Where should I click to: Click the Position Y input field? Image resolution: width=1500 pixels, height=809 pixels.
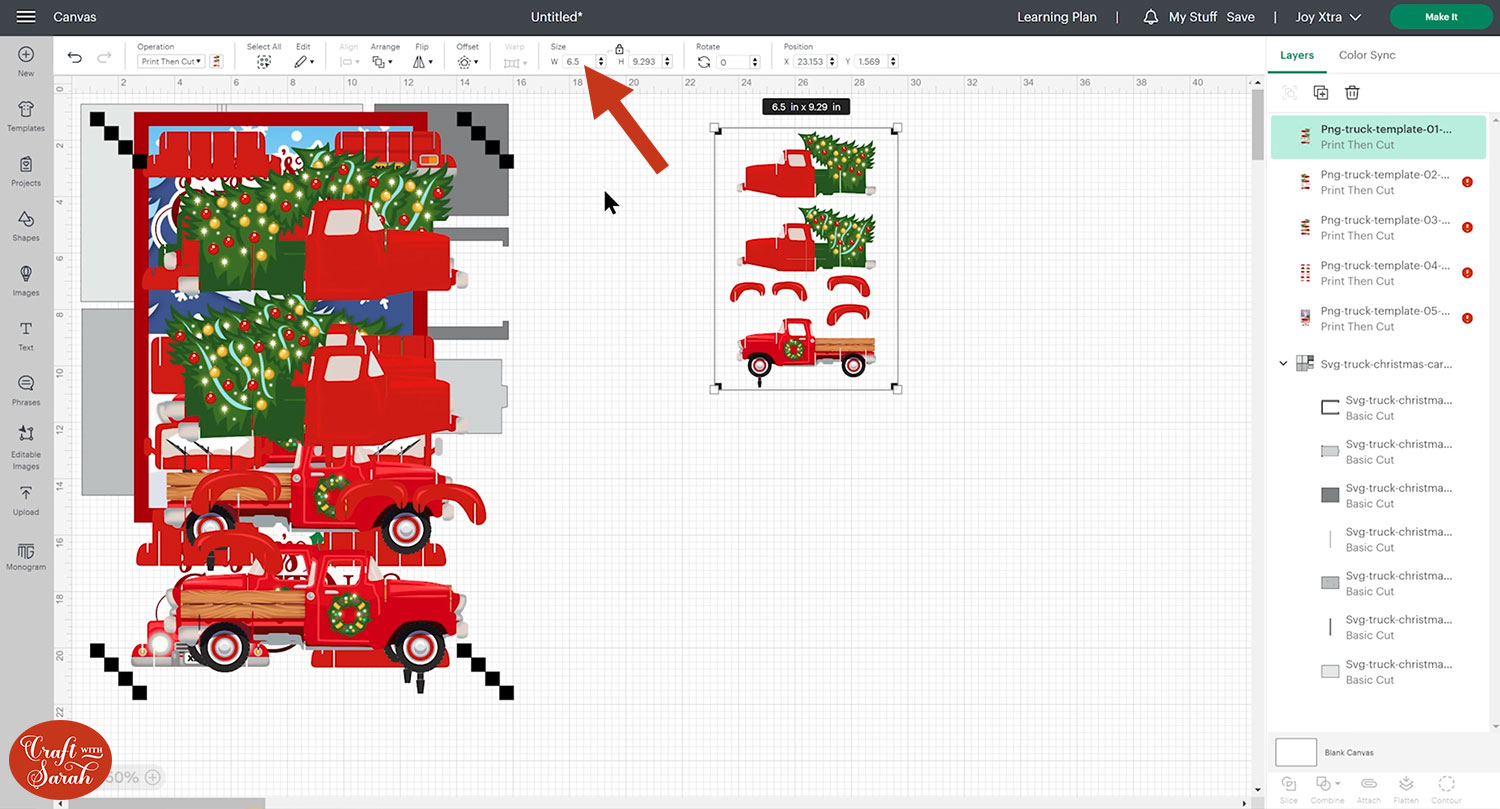pyautogui.click(x=870, y=62)
